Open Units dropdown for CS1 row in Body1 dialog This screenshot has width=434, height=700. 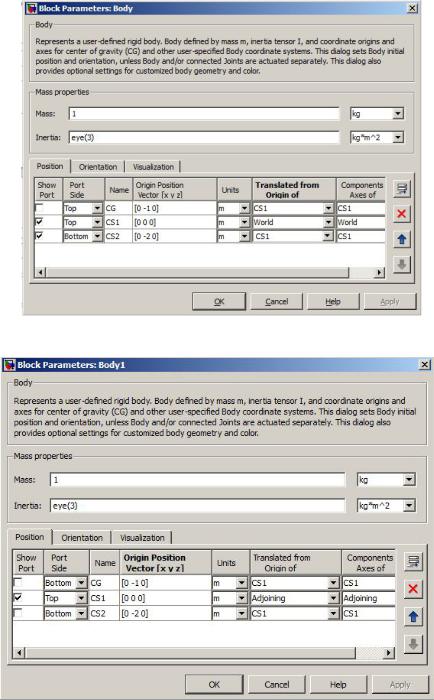(x=242, y=598)
